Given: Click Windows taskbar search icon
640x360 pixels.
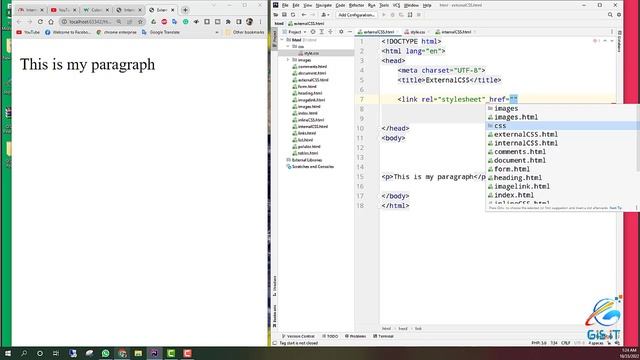Looking at the screenshot, I should tap(24, 353).
